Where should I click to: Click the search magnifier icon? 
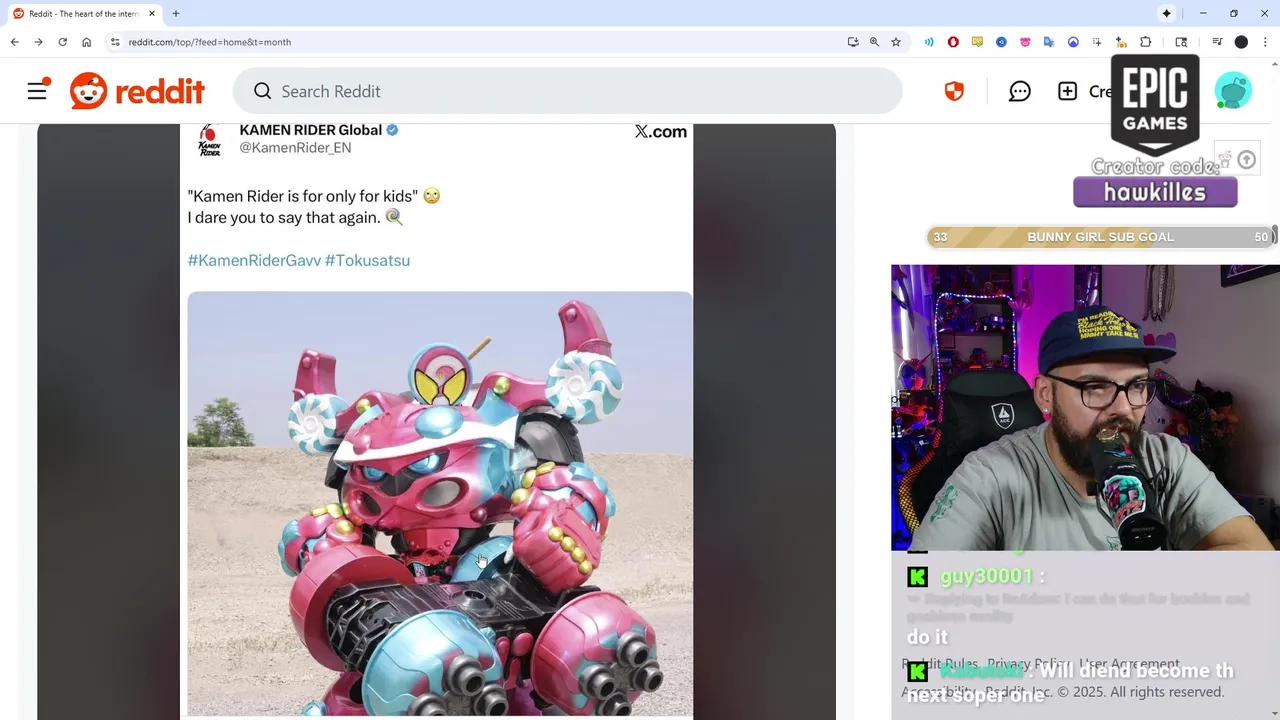pyautogui.click(x=262, y=91)
